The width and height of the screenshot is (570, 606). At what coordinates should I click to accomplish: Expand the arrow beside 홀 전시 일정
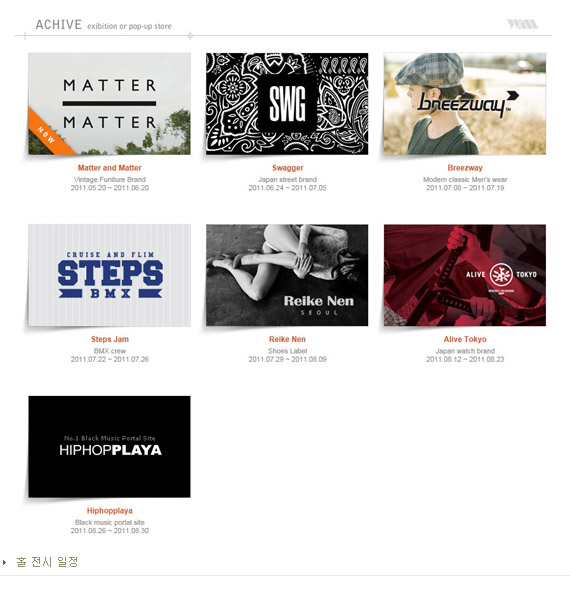[x=4, y=562]
